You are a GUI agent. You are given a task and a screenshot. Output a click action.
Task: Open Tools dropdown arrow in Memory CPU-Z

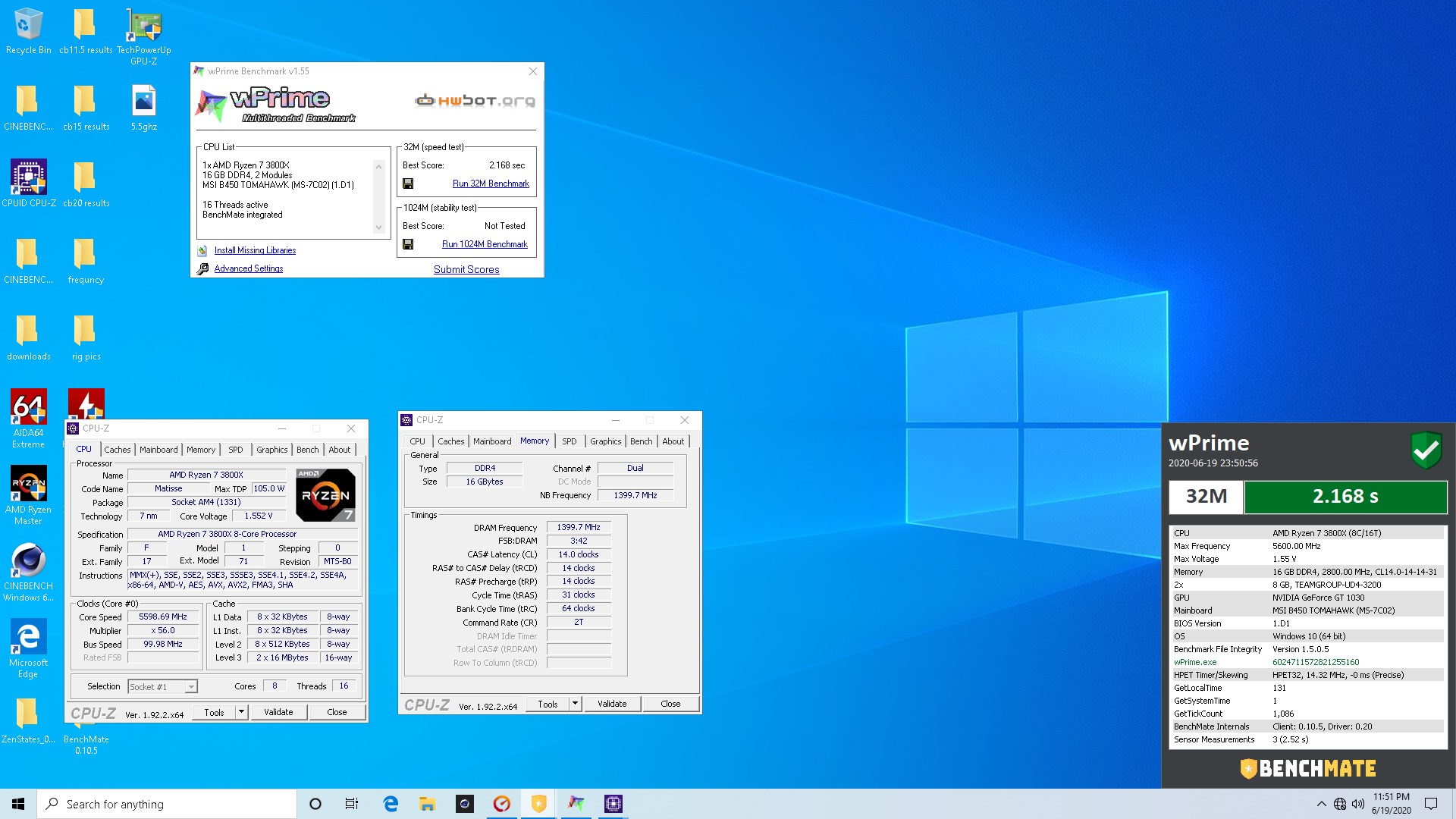575,704
